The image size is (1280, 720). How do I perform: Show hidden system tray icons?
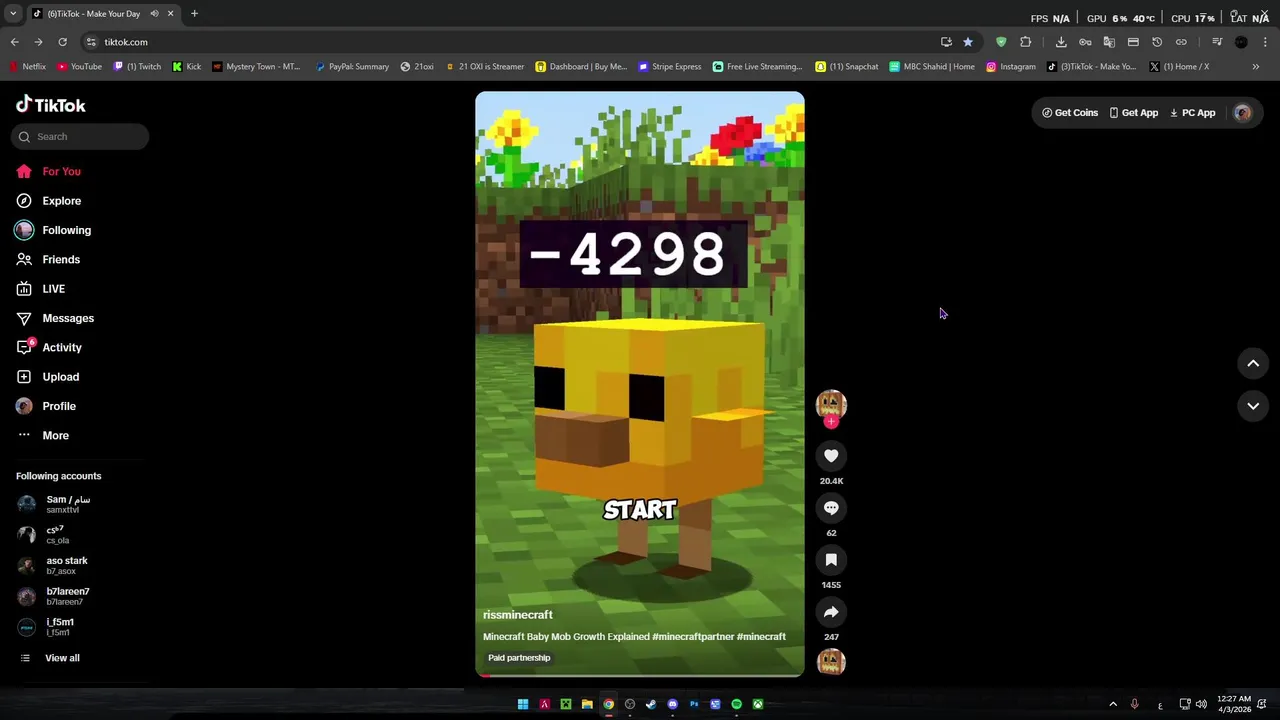[x=1113, y=704]
